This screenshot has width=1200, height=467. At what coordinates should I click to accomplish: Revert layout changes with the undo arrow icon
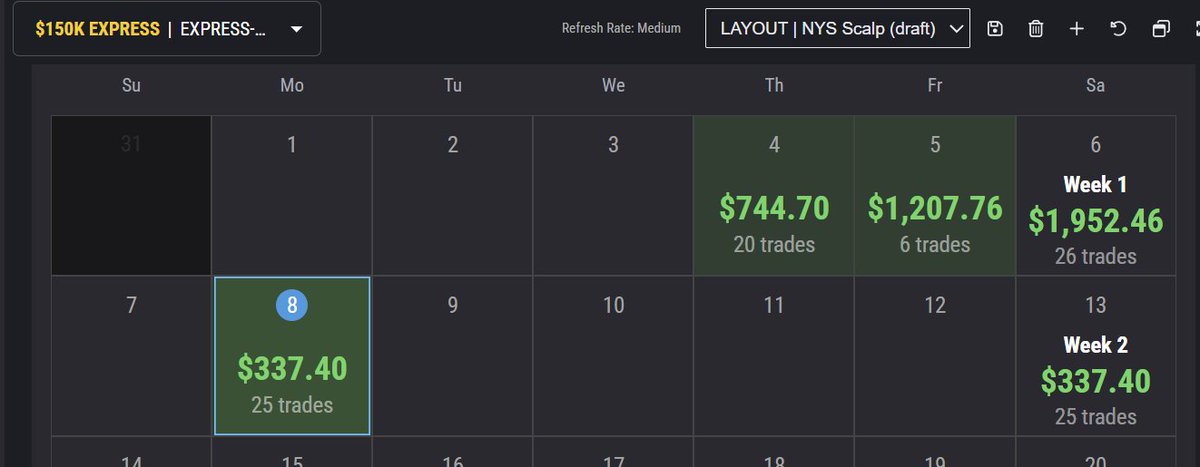pyautogui.click(x=1119, y=29)
